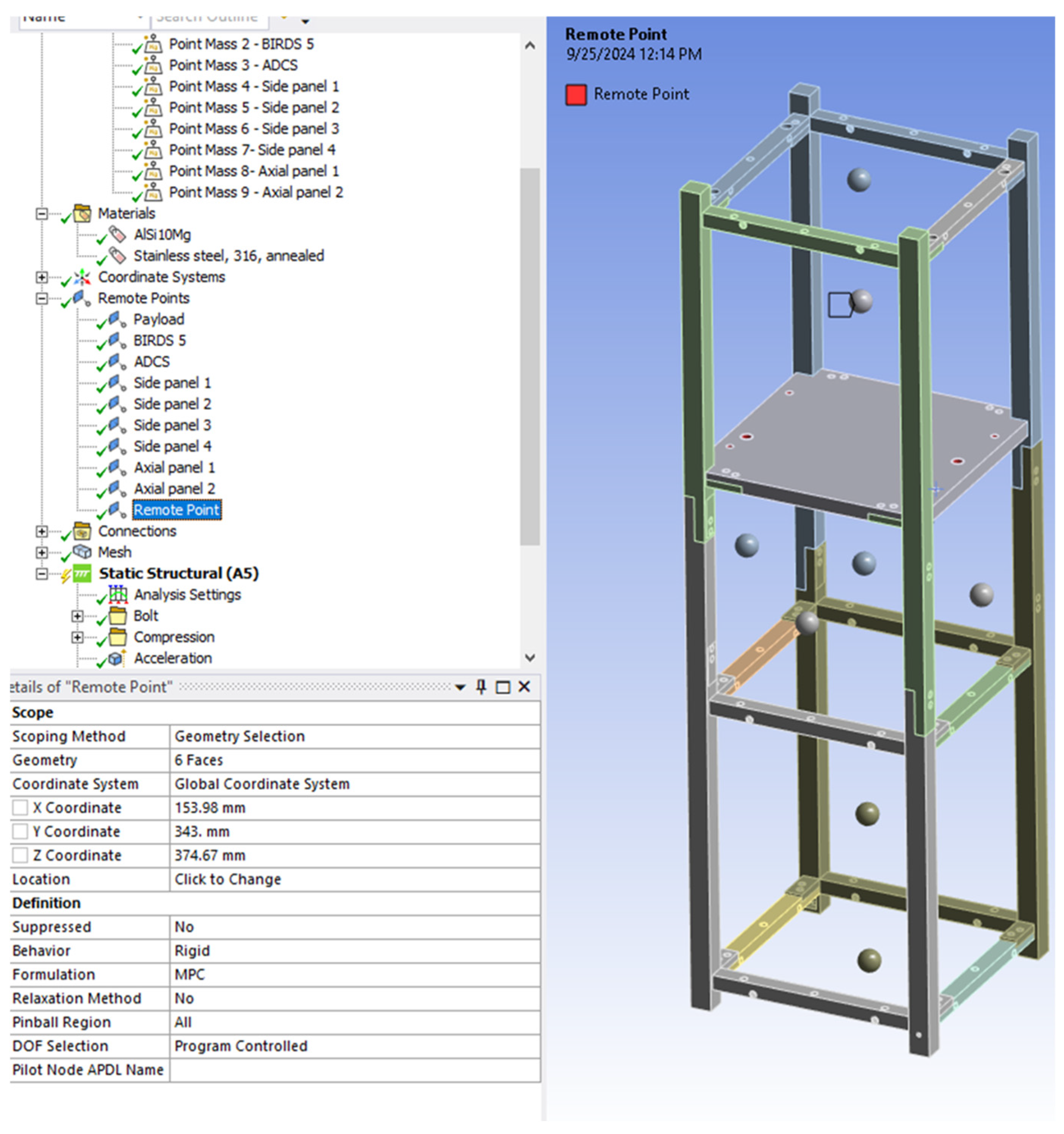Click the Coordinate Systems triad icon
The image size is (1064, 1134).
pos(82,277)
